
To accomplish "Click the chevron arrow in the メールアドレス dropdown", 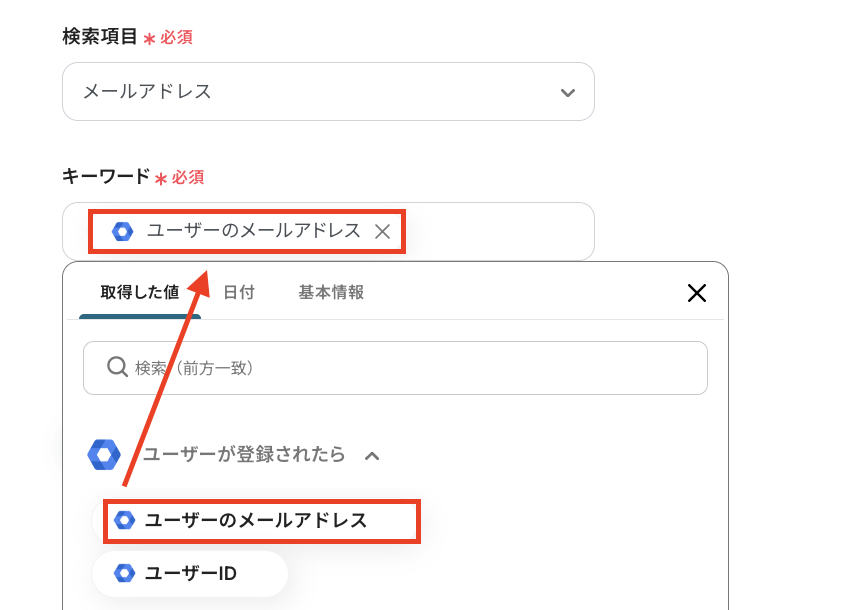I will (567, 93).
